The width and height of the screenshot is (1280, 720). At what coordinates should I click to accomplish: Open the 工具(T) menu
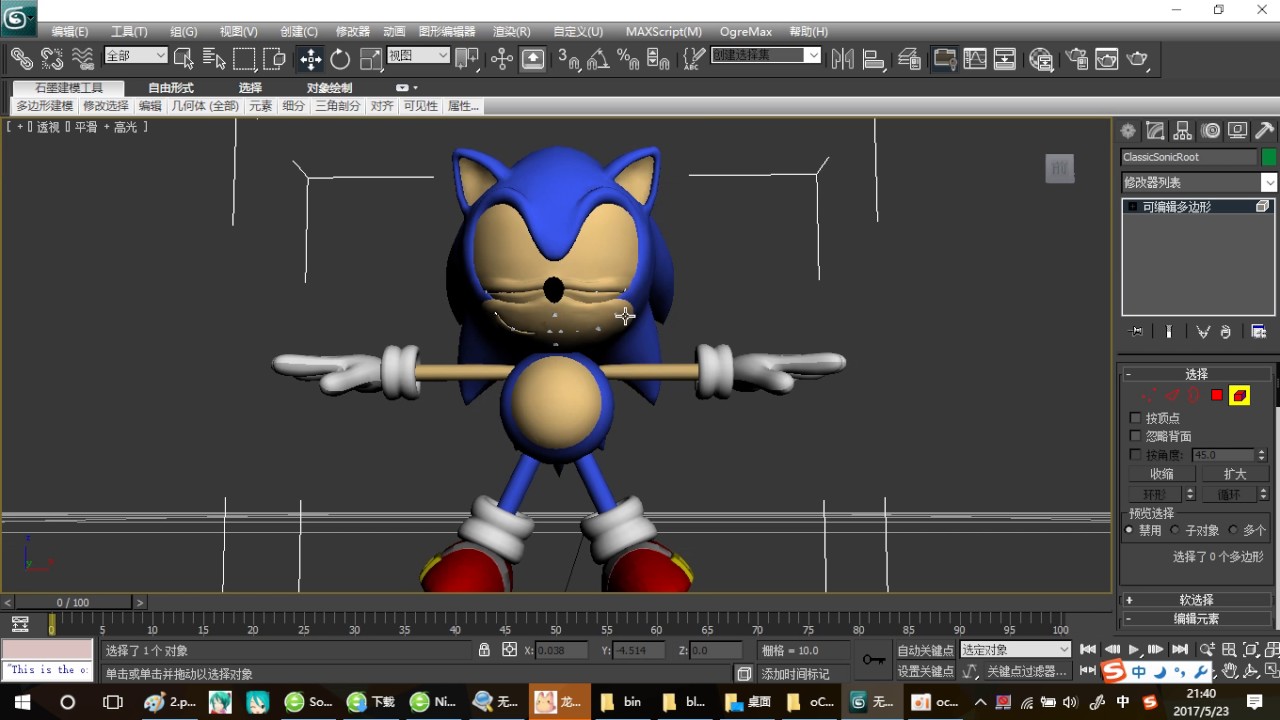pos(129,32)
